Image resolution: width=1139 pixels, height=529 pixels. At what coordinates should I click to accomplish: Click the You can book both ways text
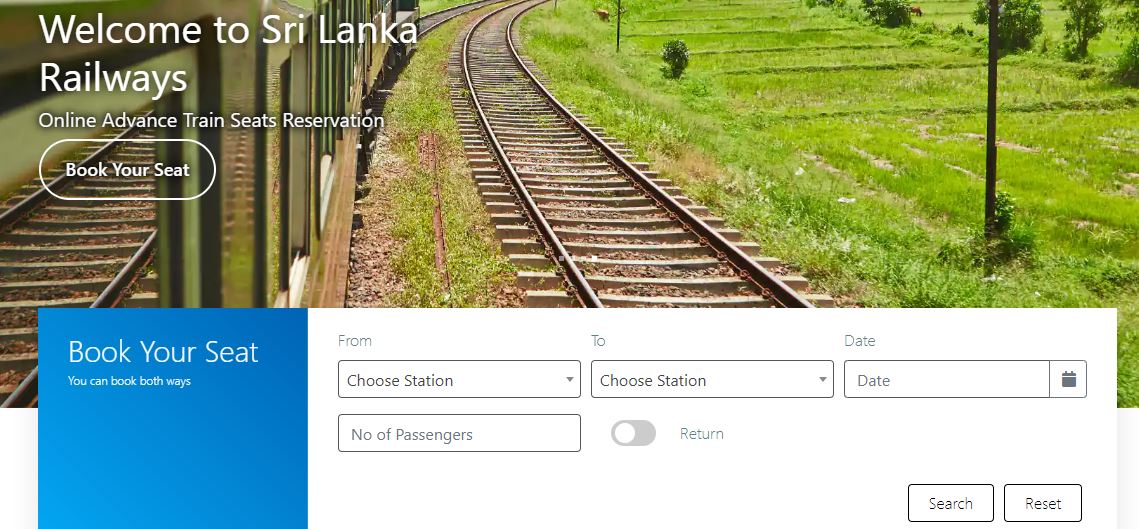click(x=129, y=381)
